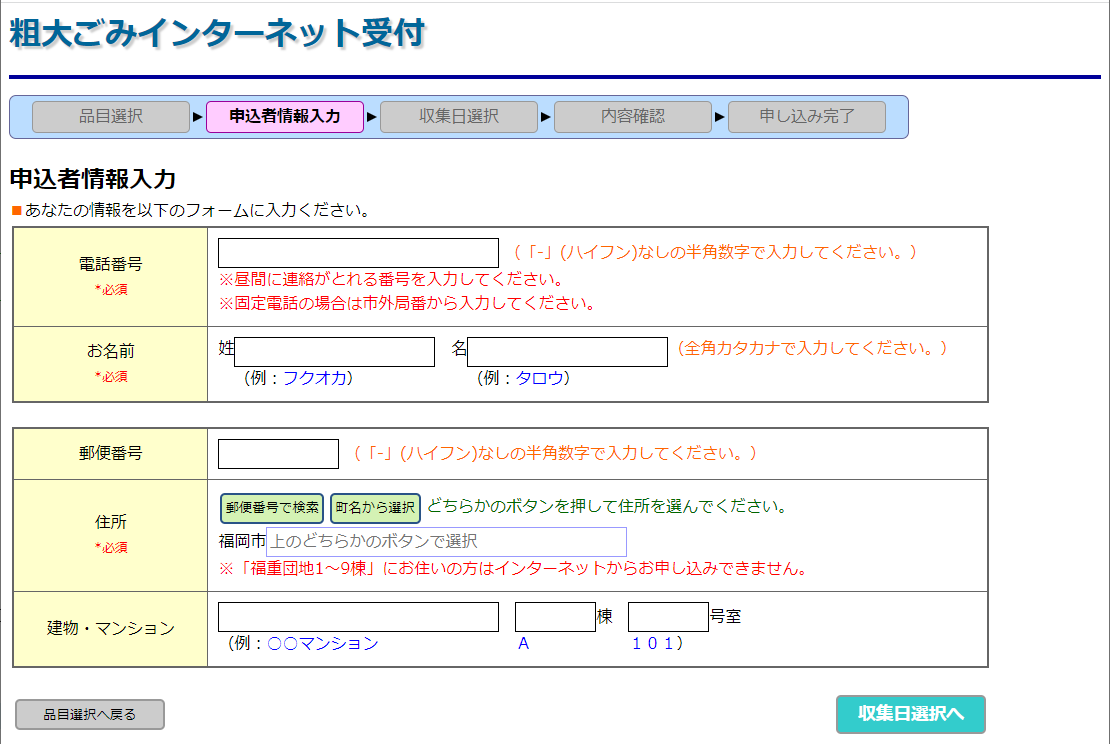The width and height of the screenshot is (1110, 744).
Task: Focus the 電話番号 input field
Action: coord(358,253)
